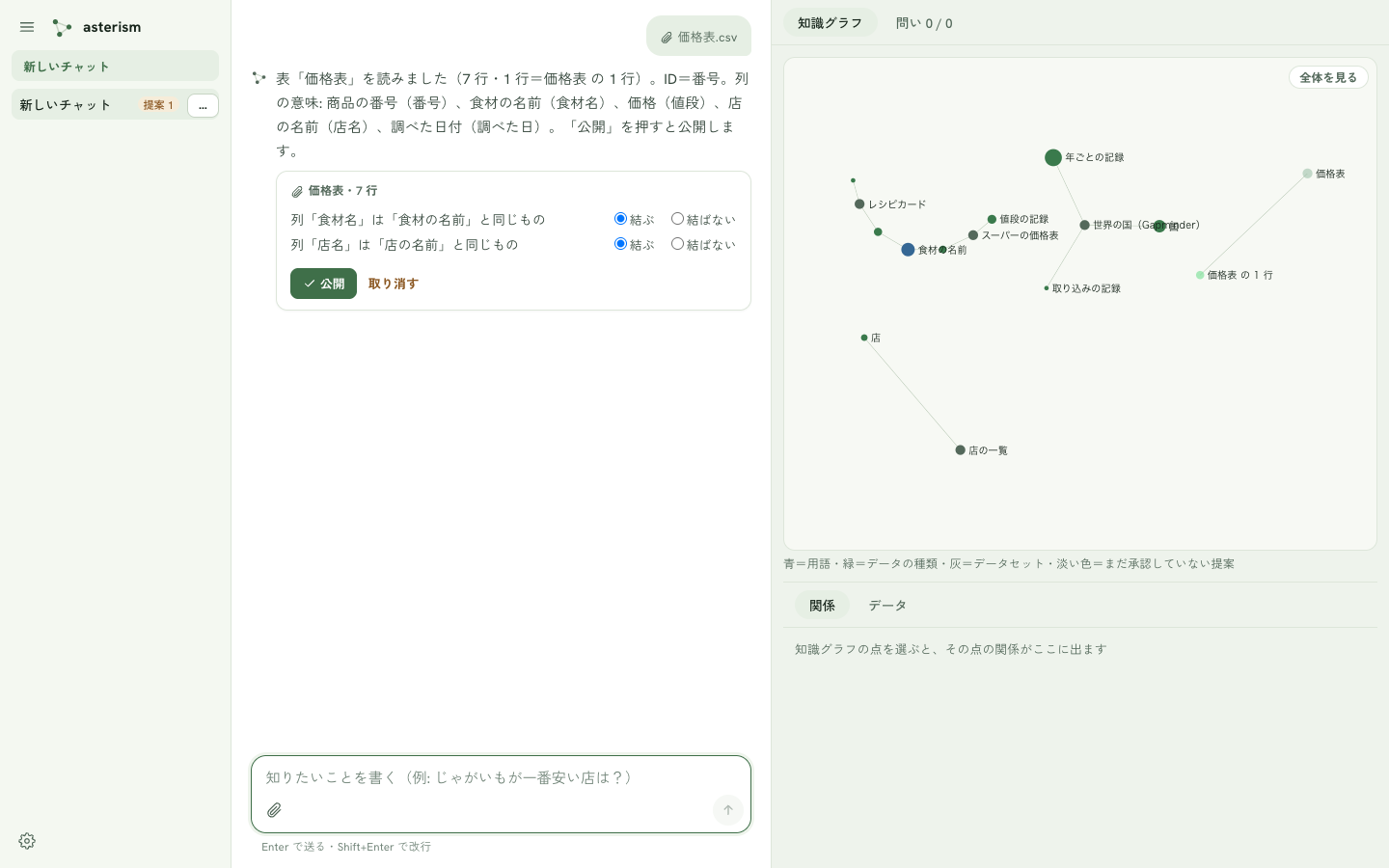
Task: Click the asterism logo icon
Action: pos(62,27)
